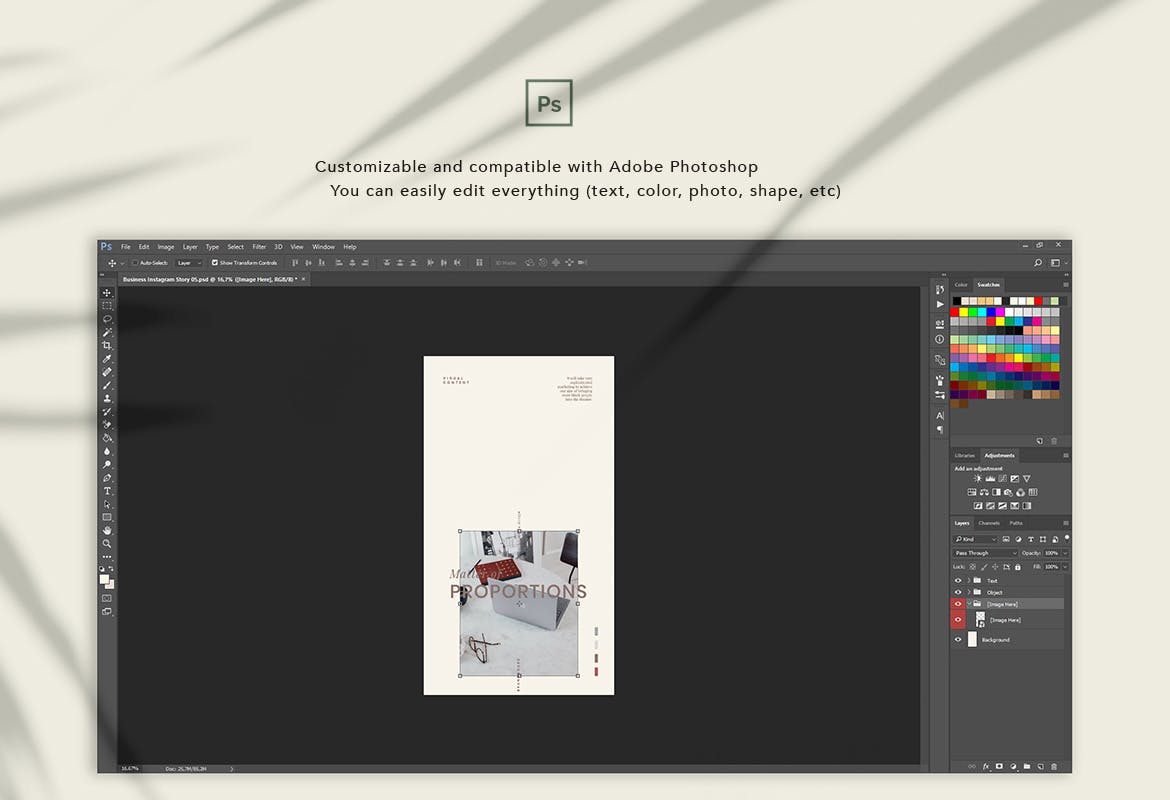Switch to the Paths tab

(x=1016, y=523)
